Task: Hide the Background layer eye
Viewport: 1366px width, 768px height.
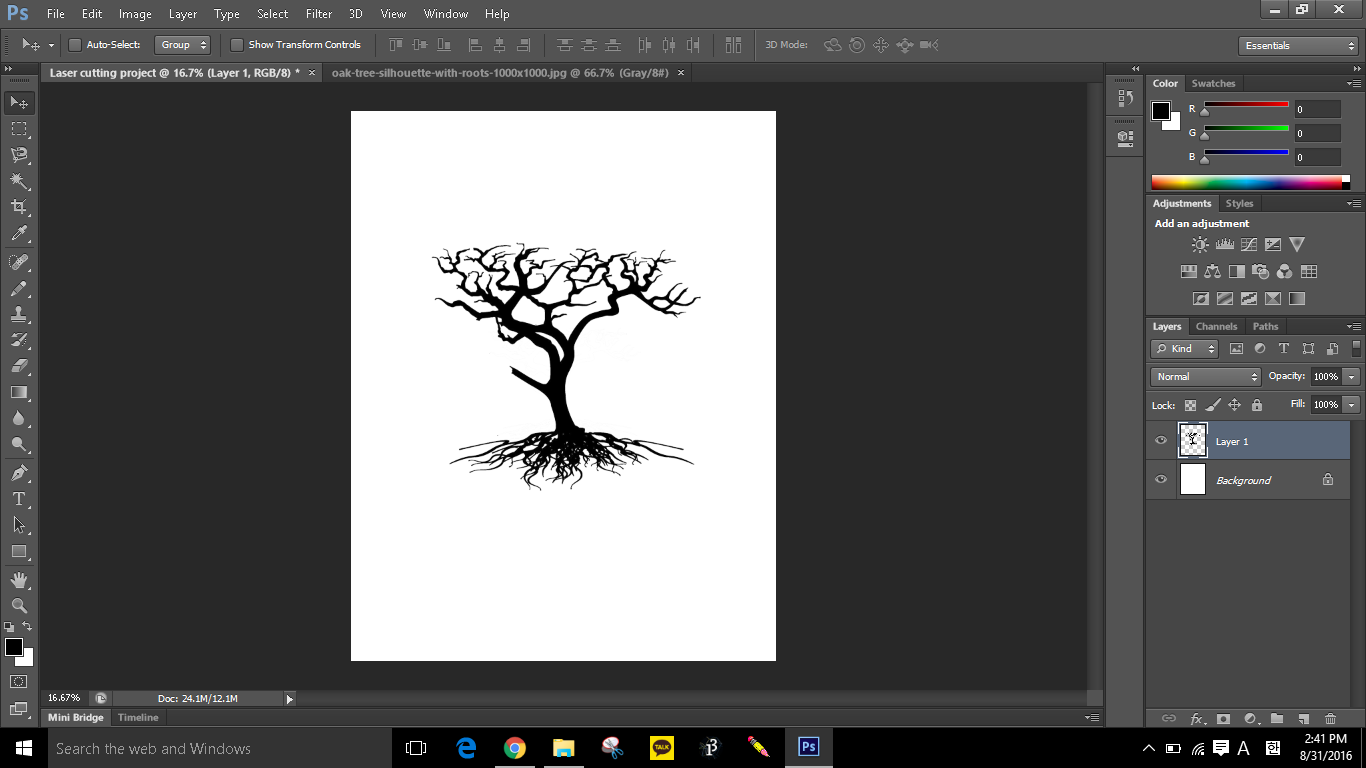Action: (1161, 480)
